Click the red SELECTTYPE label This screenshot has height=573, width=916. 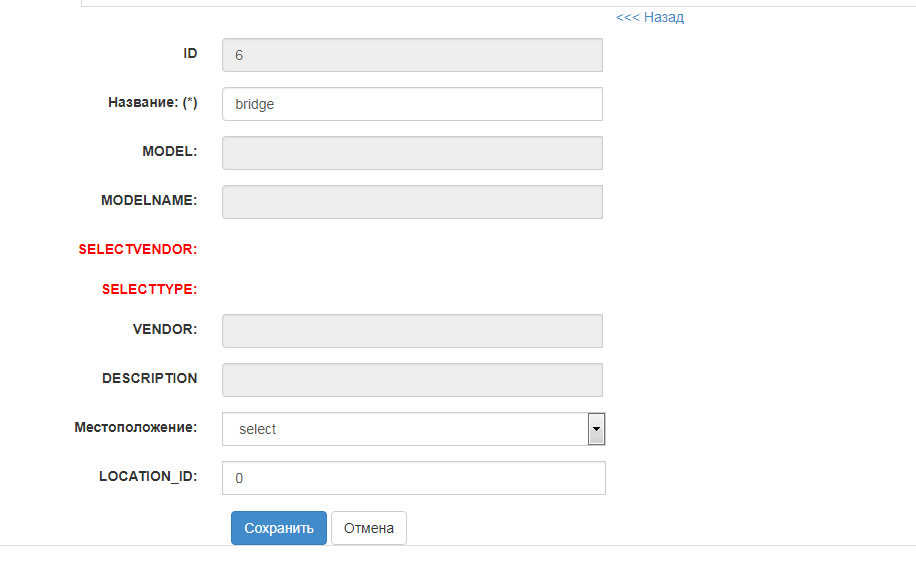tap(149, 289)
